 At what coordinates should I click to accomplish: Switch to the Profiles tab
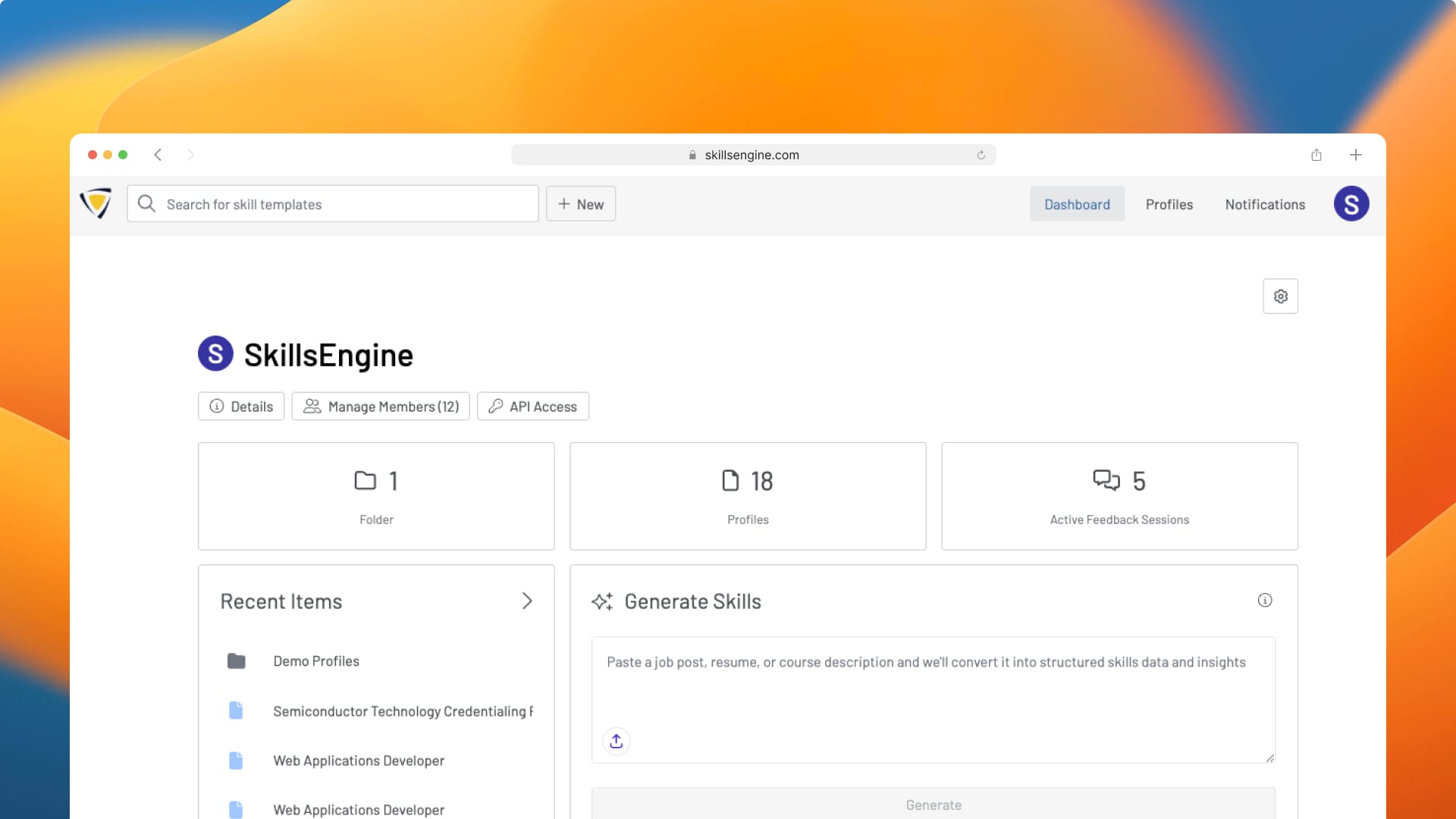click(x=1169, y=204)
